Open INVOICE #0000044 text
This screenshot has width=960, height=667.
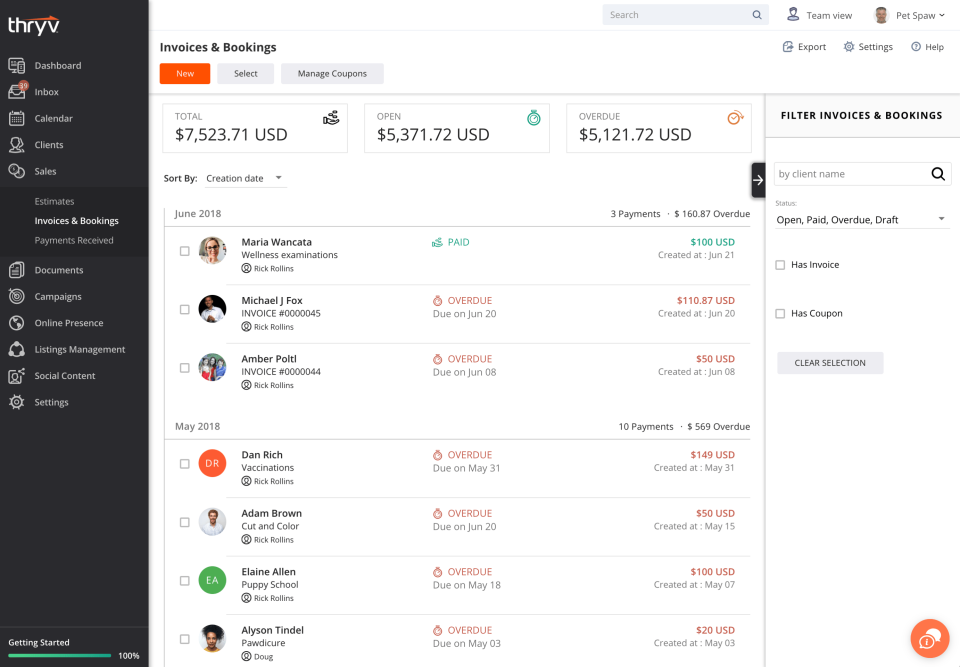[281, 371]
